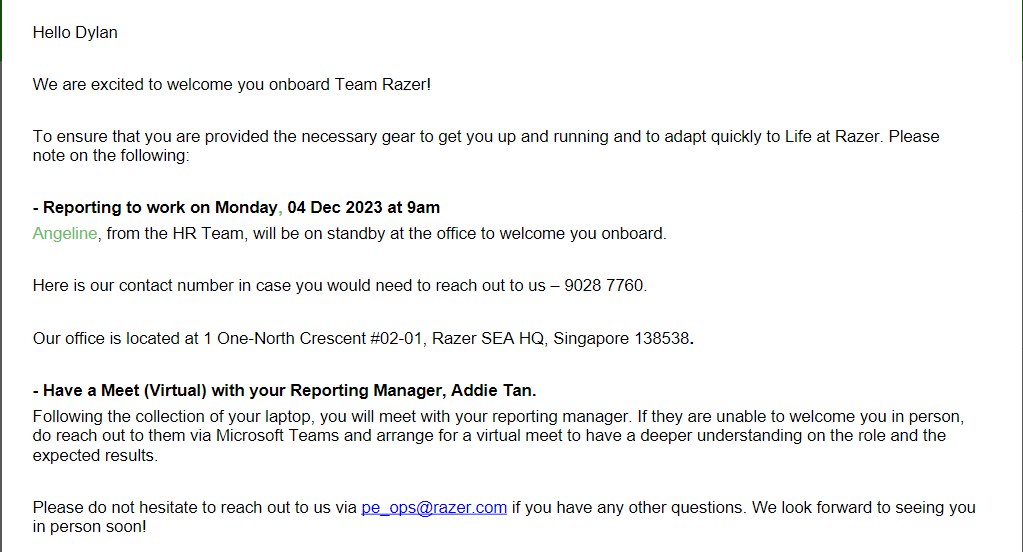The height and width of the screenshot is (552, 1023).
Task: Click the manager name Addie Tan
Action: click(492, 390)
